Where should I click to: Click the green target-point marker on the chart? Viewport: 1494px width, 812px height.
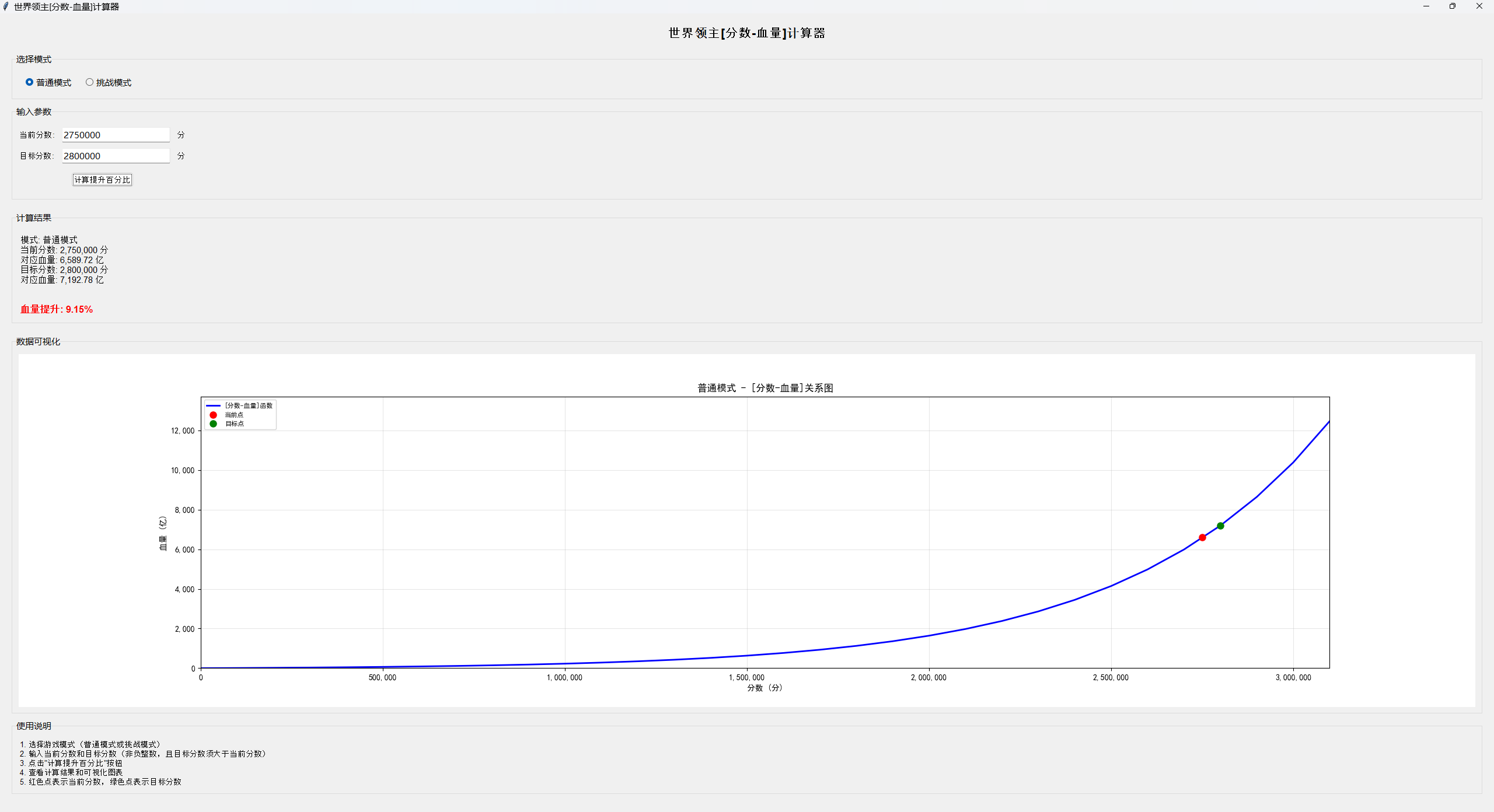click(1220, 526)
